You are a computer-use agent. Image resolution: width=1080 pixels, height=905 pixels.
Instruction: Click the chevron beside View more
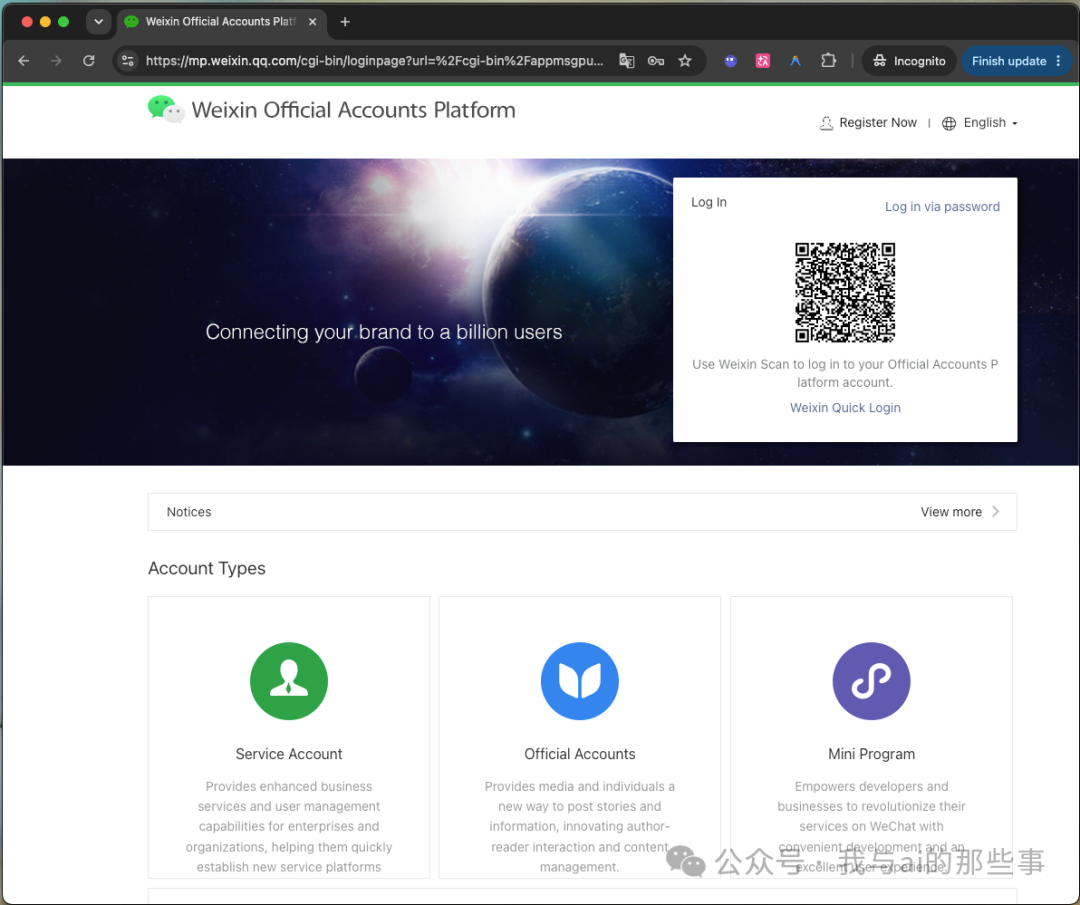(995, 512)
